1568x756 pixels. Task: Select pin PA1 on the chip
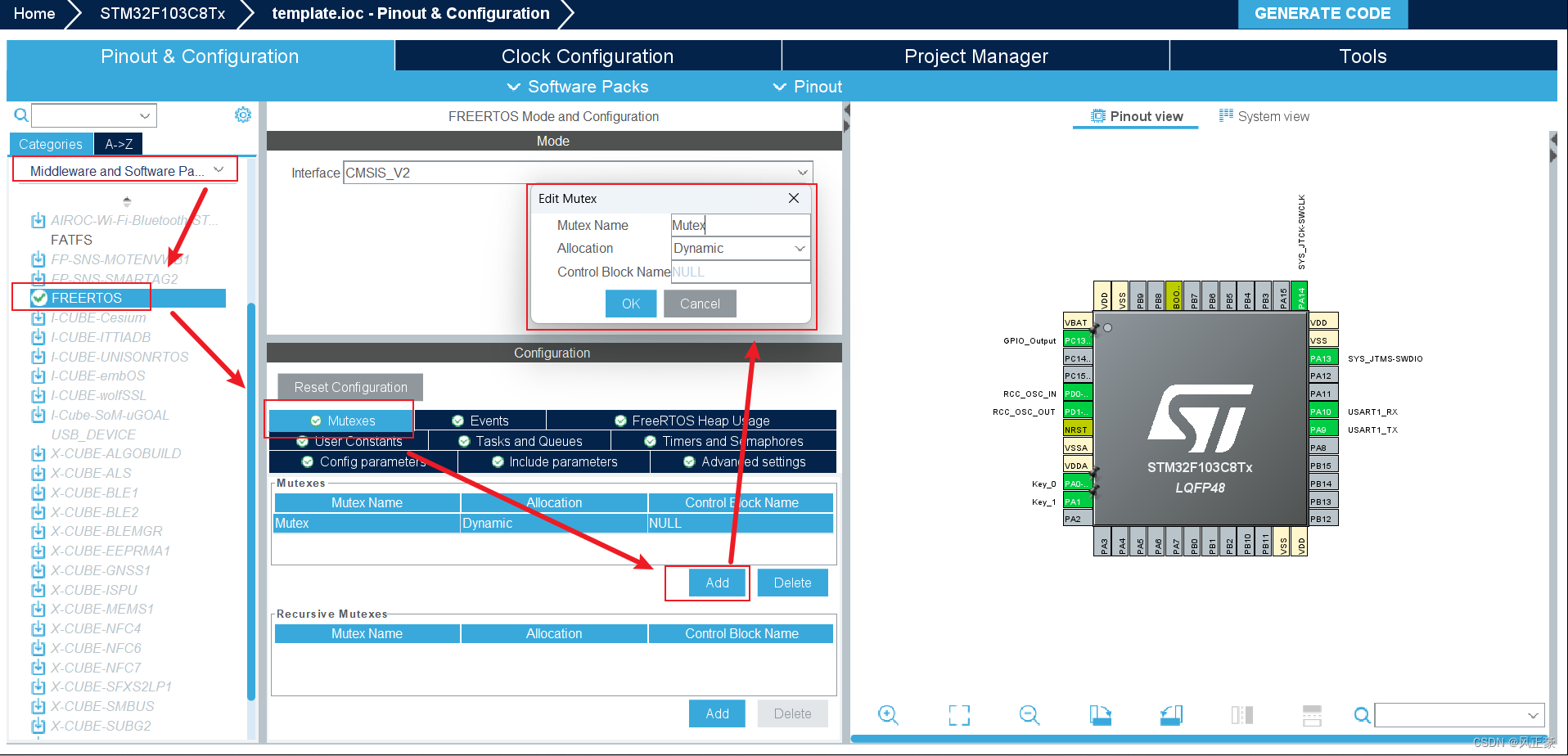click(1077, 502)
